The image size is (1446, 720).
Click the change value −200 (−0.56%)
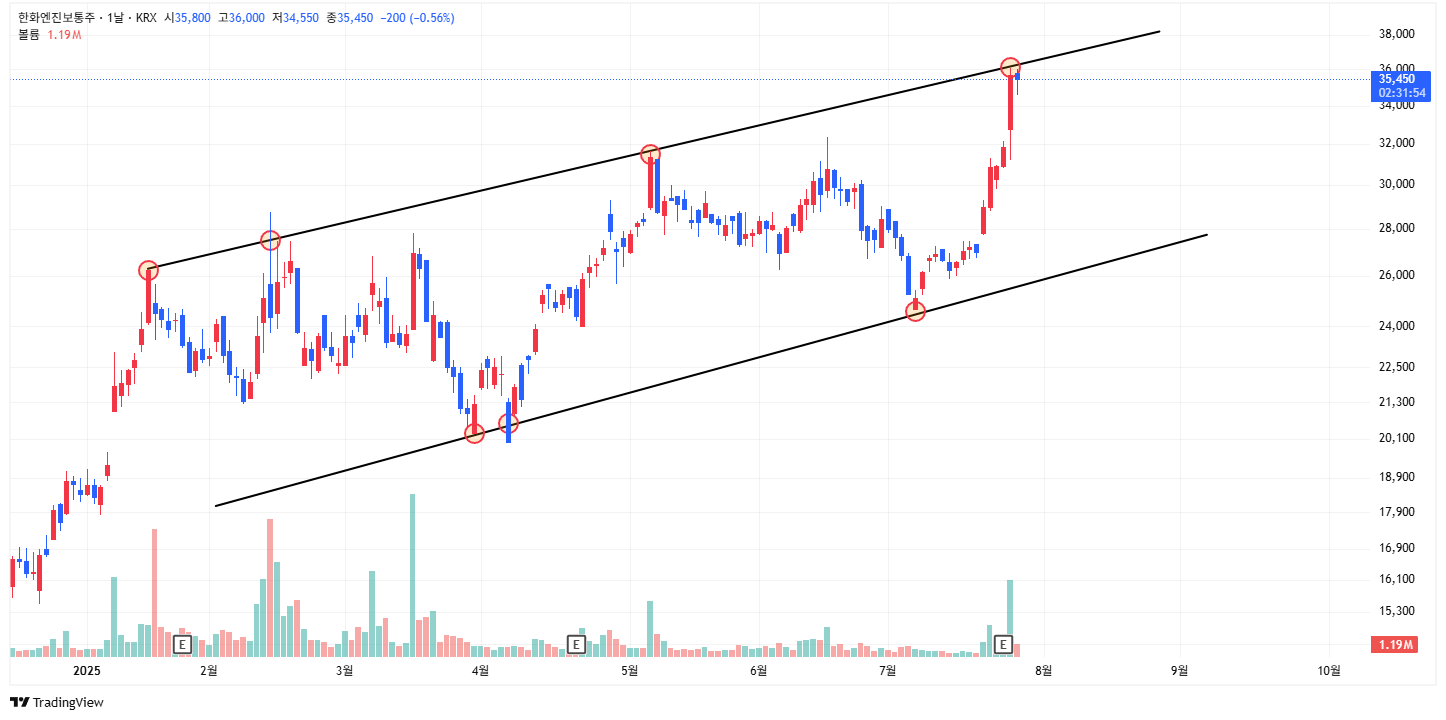417,18
